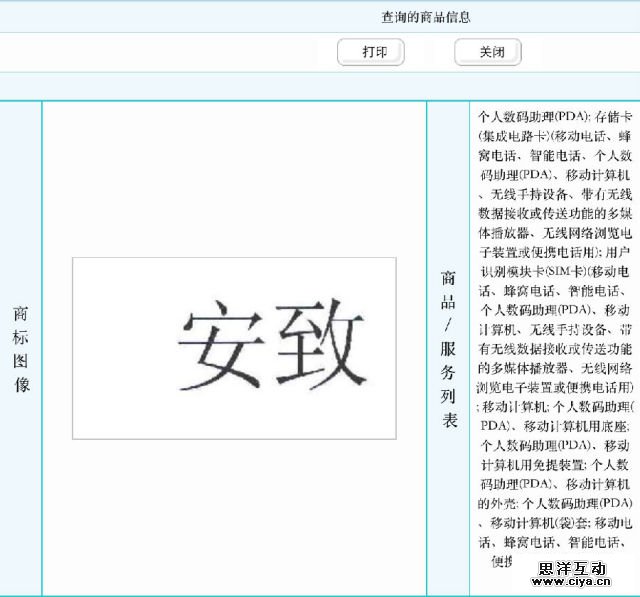Click the blank area left of 安致 in the image
The height and width of the screenshot is (597, 640).
pyautogui.click(x=120, y=348)
